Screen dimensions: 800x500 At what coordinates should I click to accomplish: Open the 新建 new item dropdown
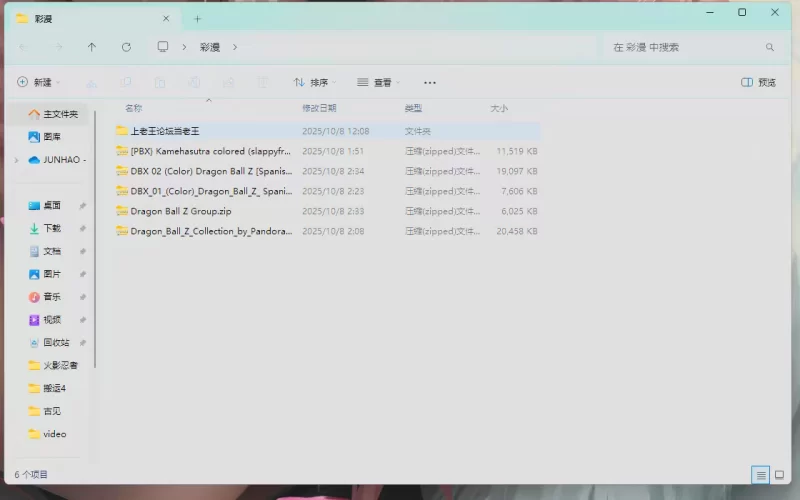39,82
